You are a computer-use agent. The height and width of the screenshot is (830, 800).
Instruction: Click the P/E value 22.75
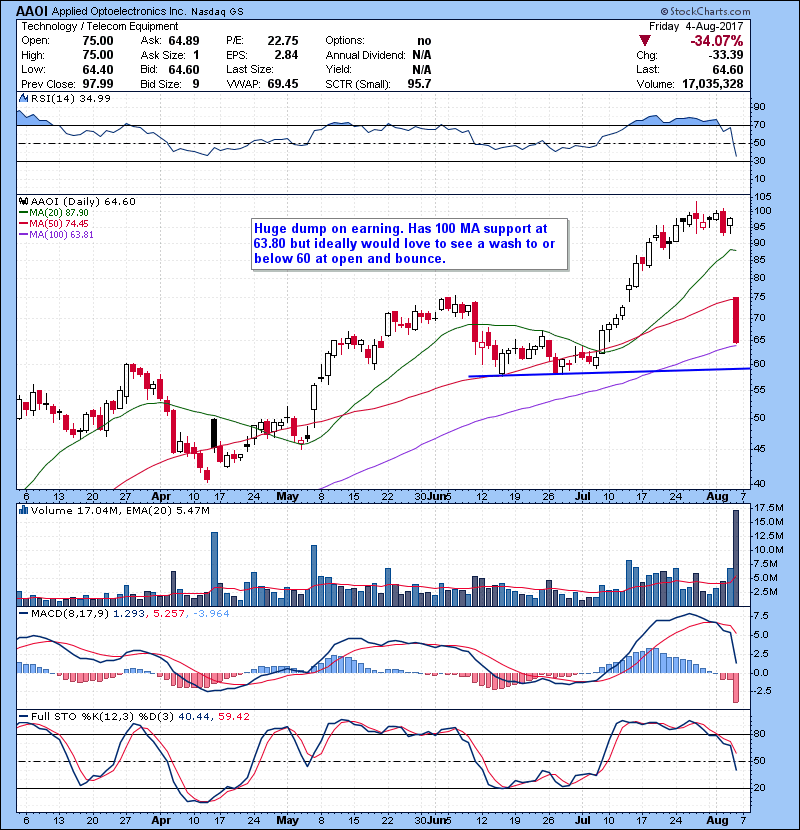(283, 41)
